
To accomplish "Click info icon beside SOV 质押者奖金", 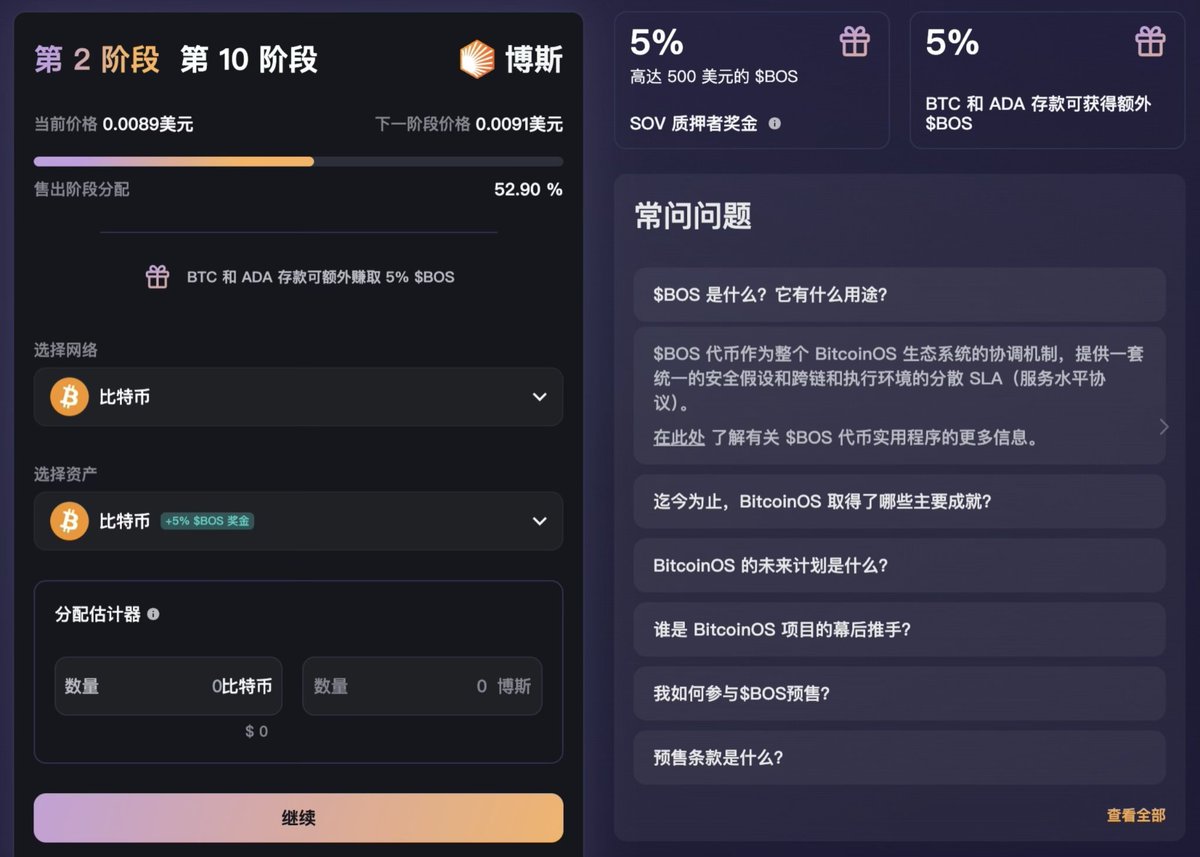I will click(x=774, y=124).
